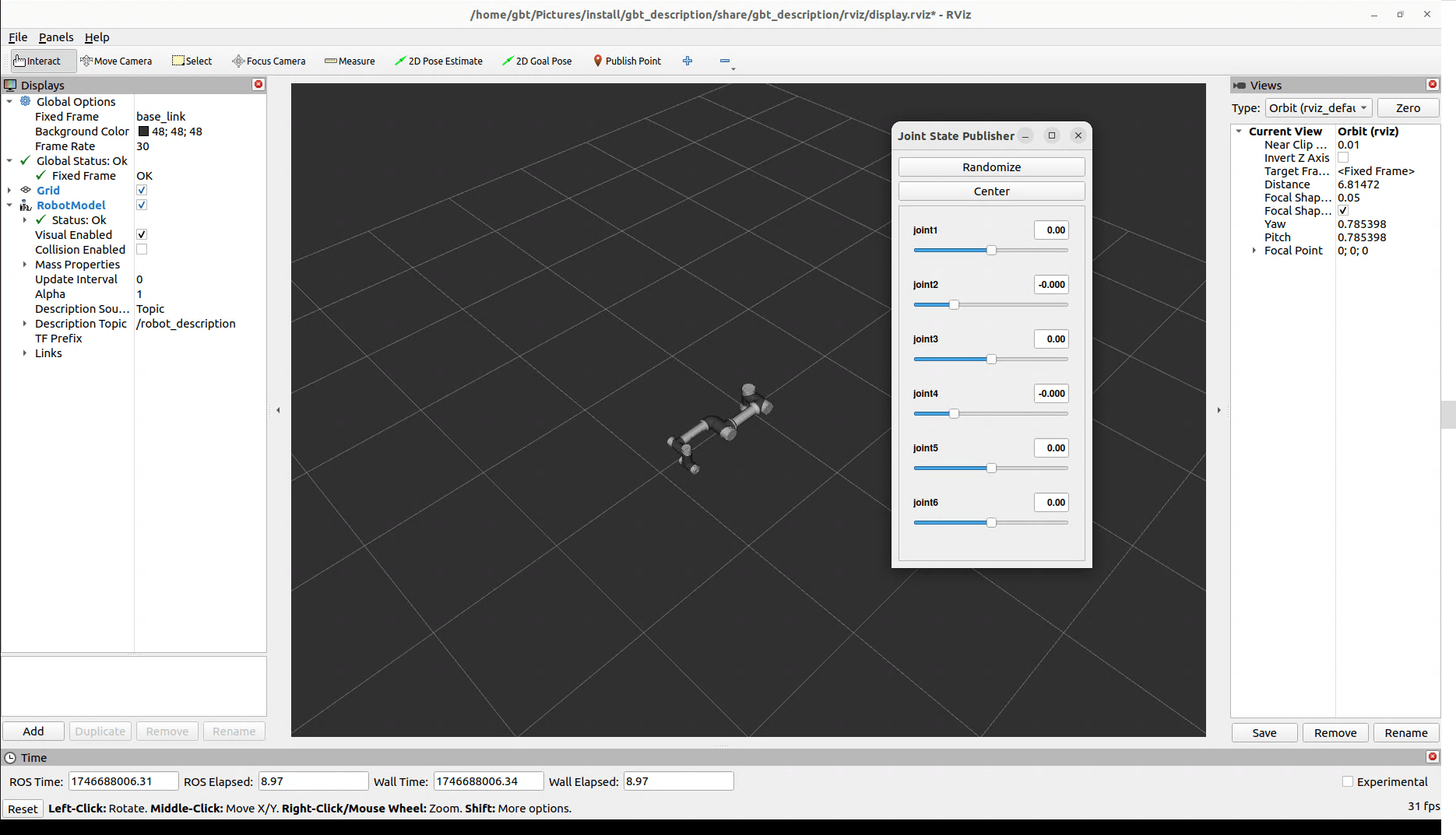
Task: Click the joint1 slider handle
Action: pyautogui.click(x=991, y=251)
